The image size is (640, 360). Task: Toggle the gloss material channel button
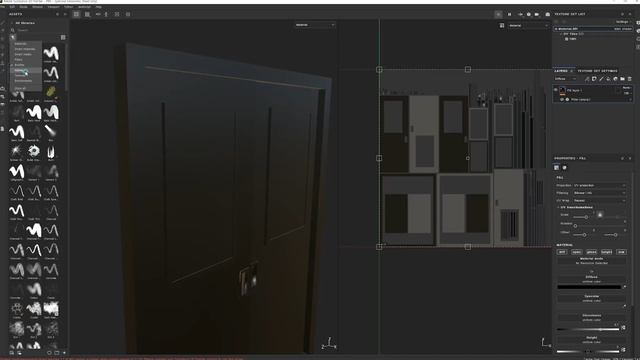[591, 252]
